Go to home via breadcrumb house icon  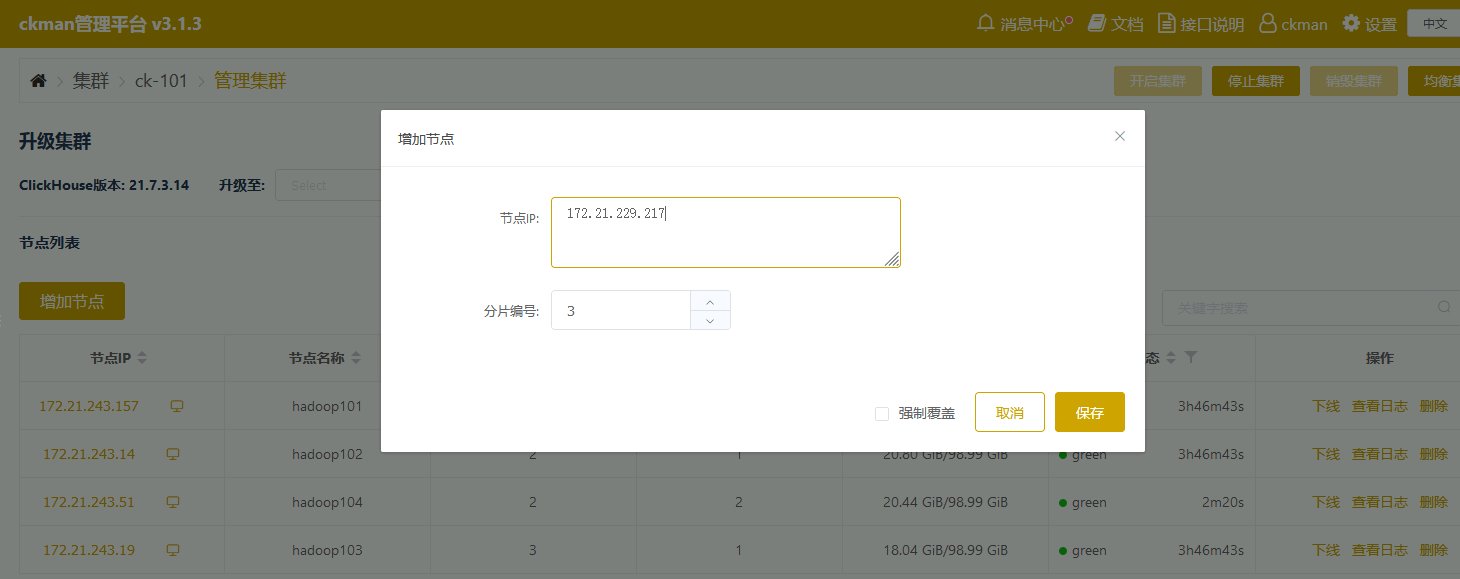pos(38,81)
